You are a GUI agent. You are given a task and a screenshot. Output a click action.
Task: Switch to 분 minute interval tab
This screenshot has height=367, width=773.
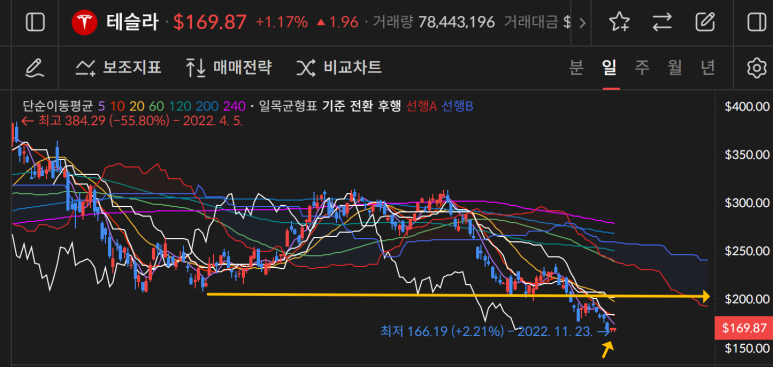point(576,68)
